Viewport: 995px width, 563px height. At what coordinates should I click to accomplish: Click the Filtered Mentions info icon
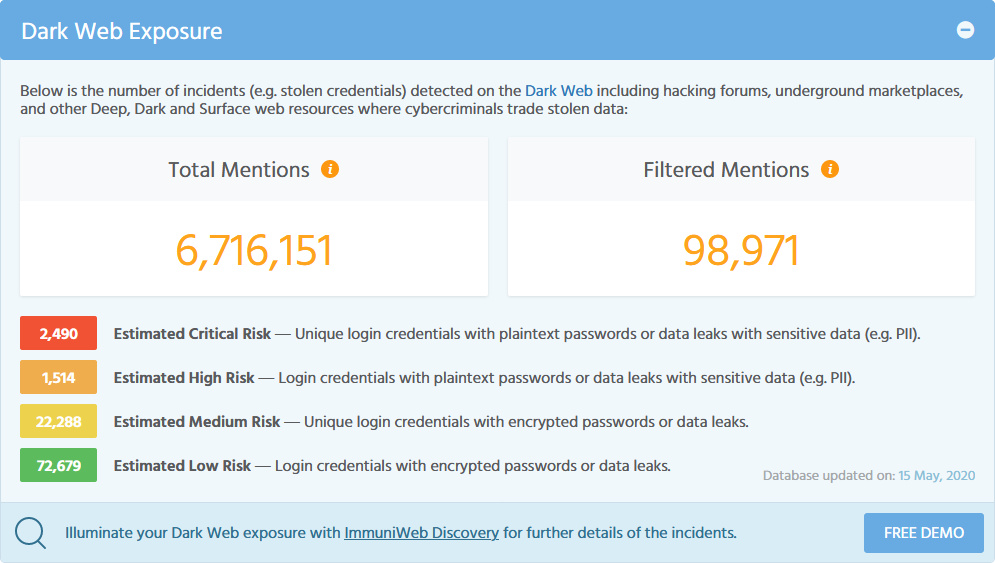(829, 169)
